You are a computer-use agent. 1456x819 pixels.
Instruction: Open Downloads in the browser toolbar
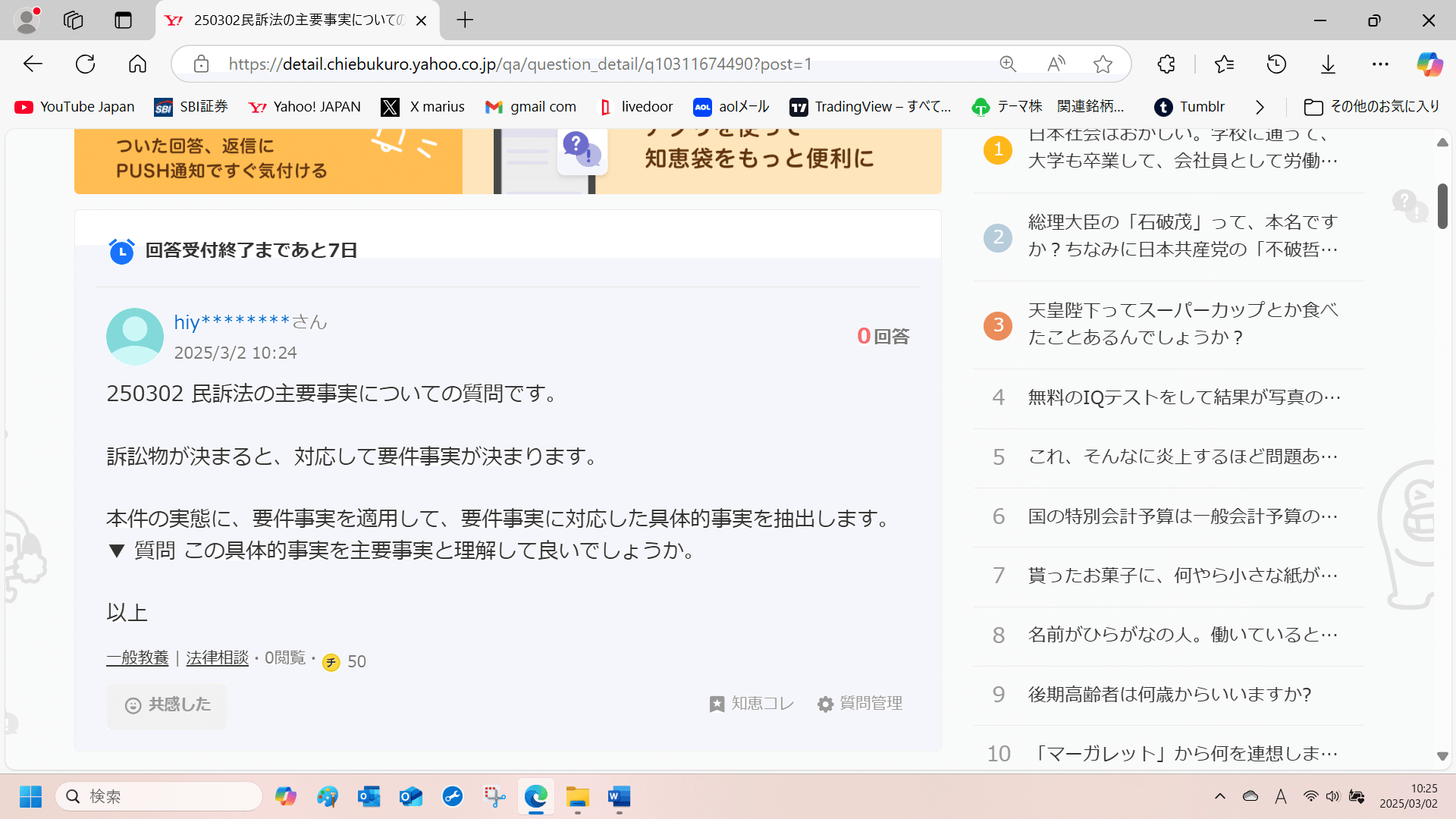point(1328,64)
